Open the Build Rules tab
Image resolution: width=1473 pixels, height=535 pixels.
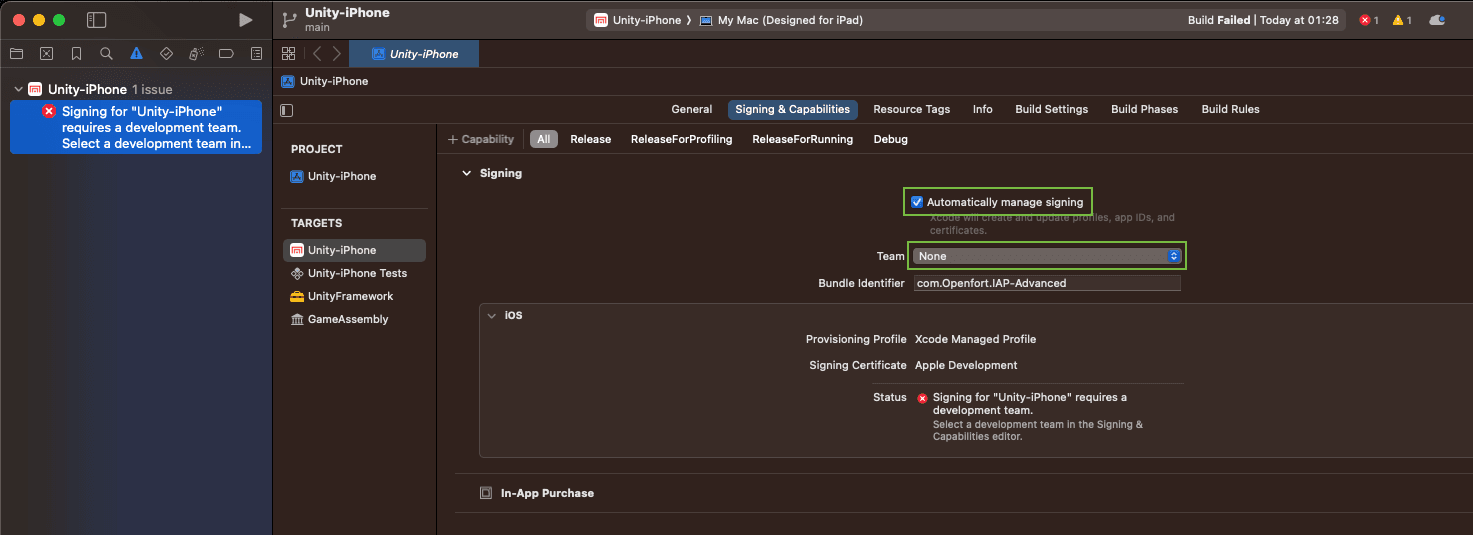click(1231, 109)
